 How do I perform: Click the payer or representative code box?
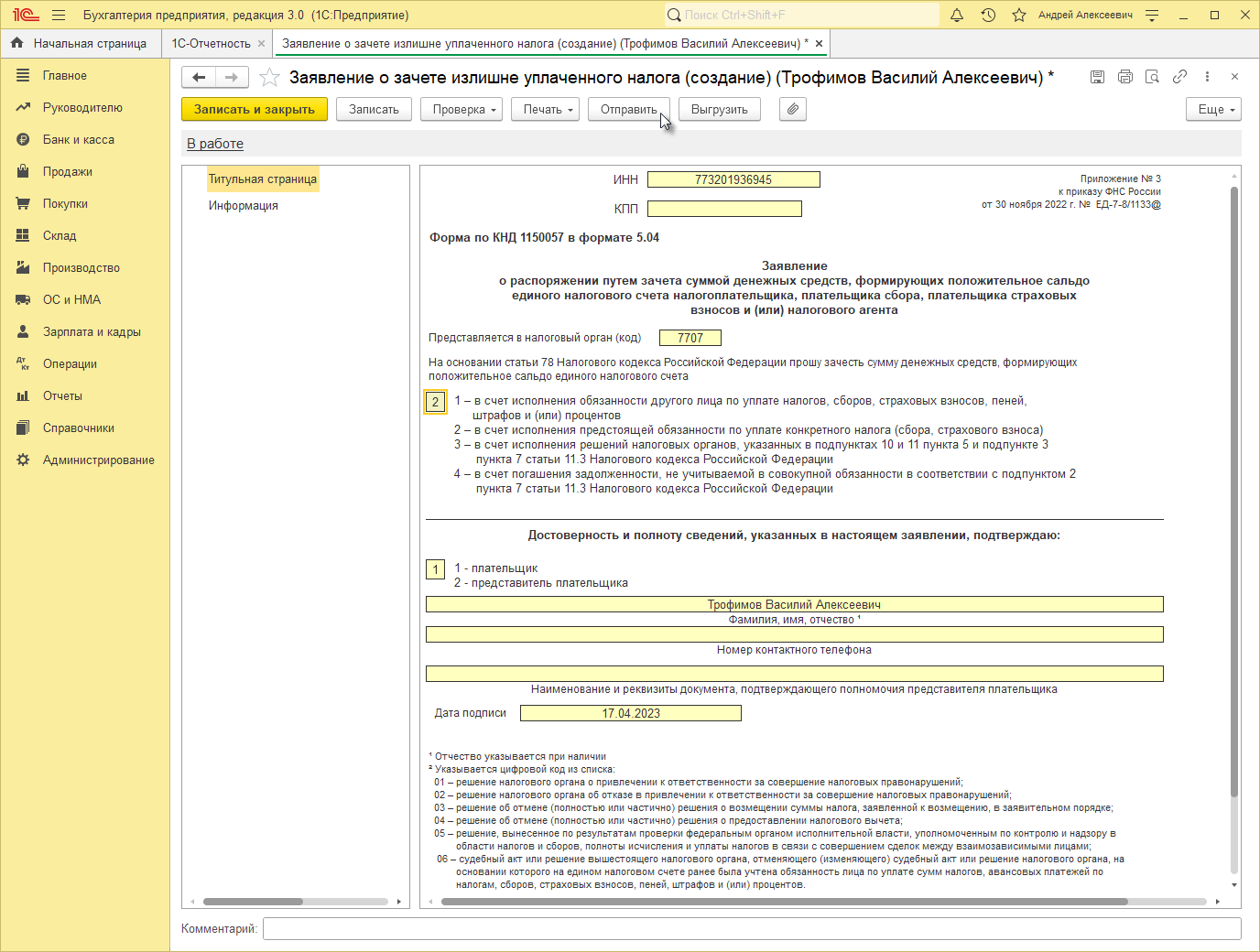(x=436, y=569)
